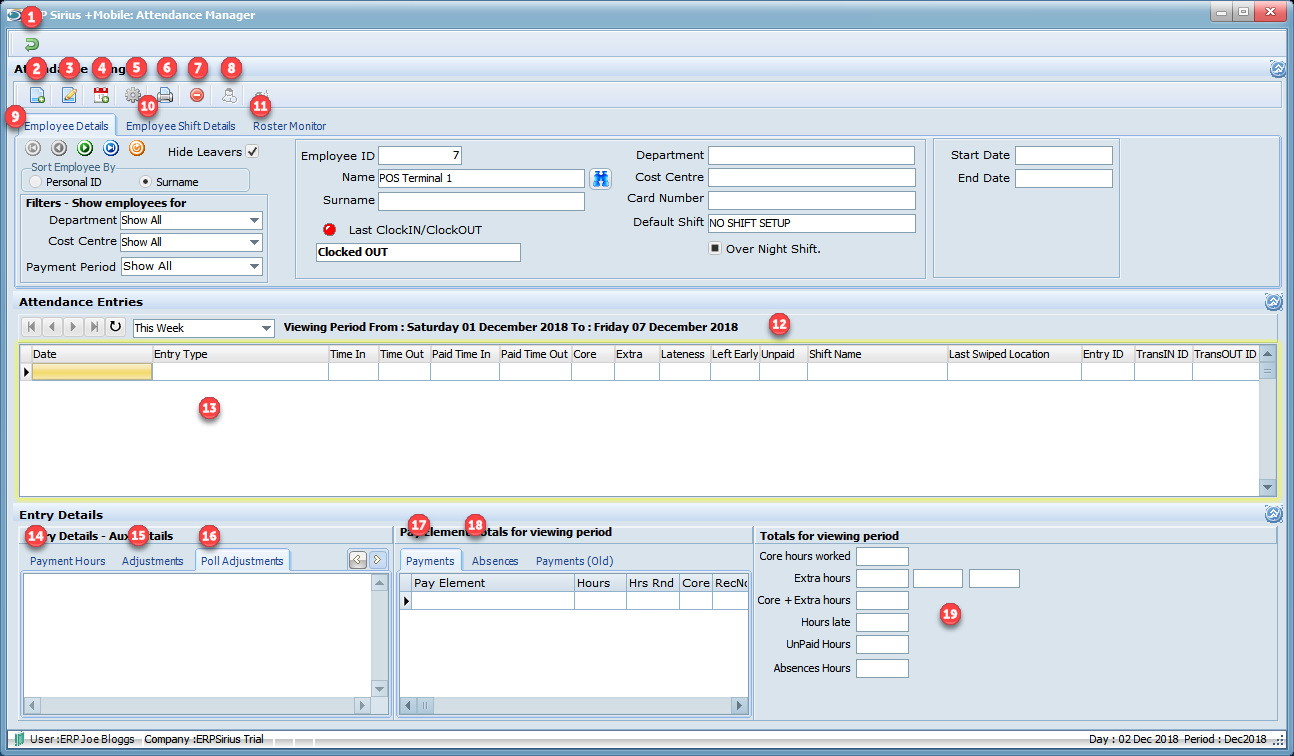
Task: Click the Core hours worked field
Action: pos(882,556)
